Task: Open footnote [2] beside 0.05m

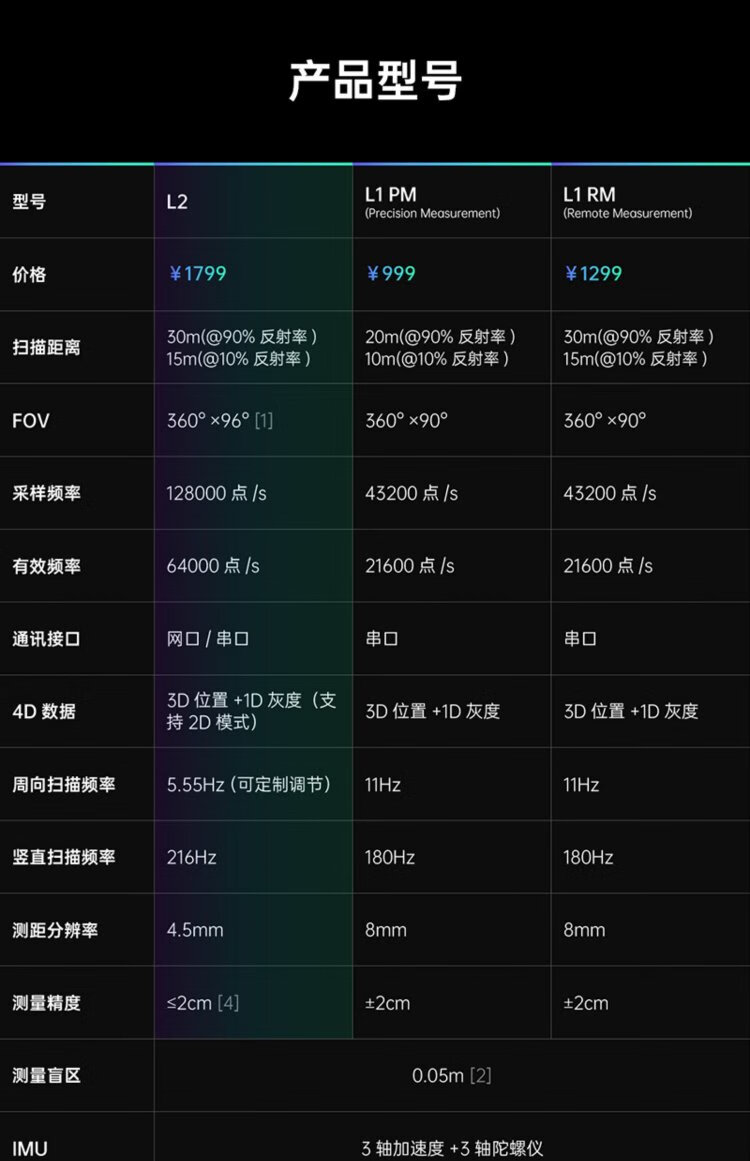Action: click(x=480, y=1076)
